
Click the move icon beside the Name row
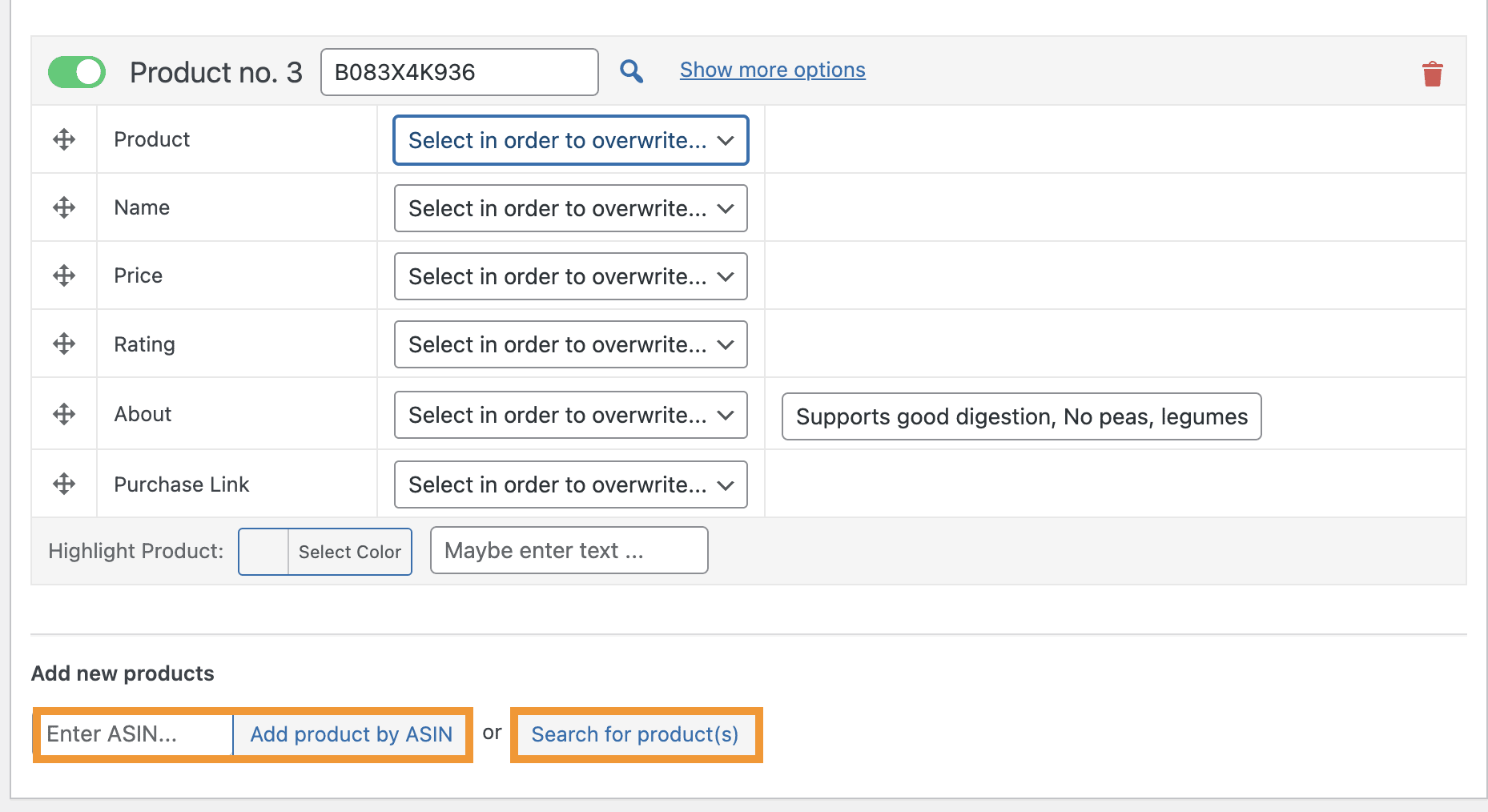(x=63, y=207)
